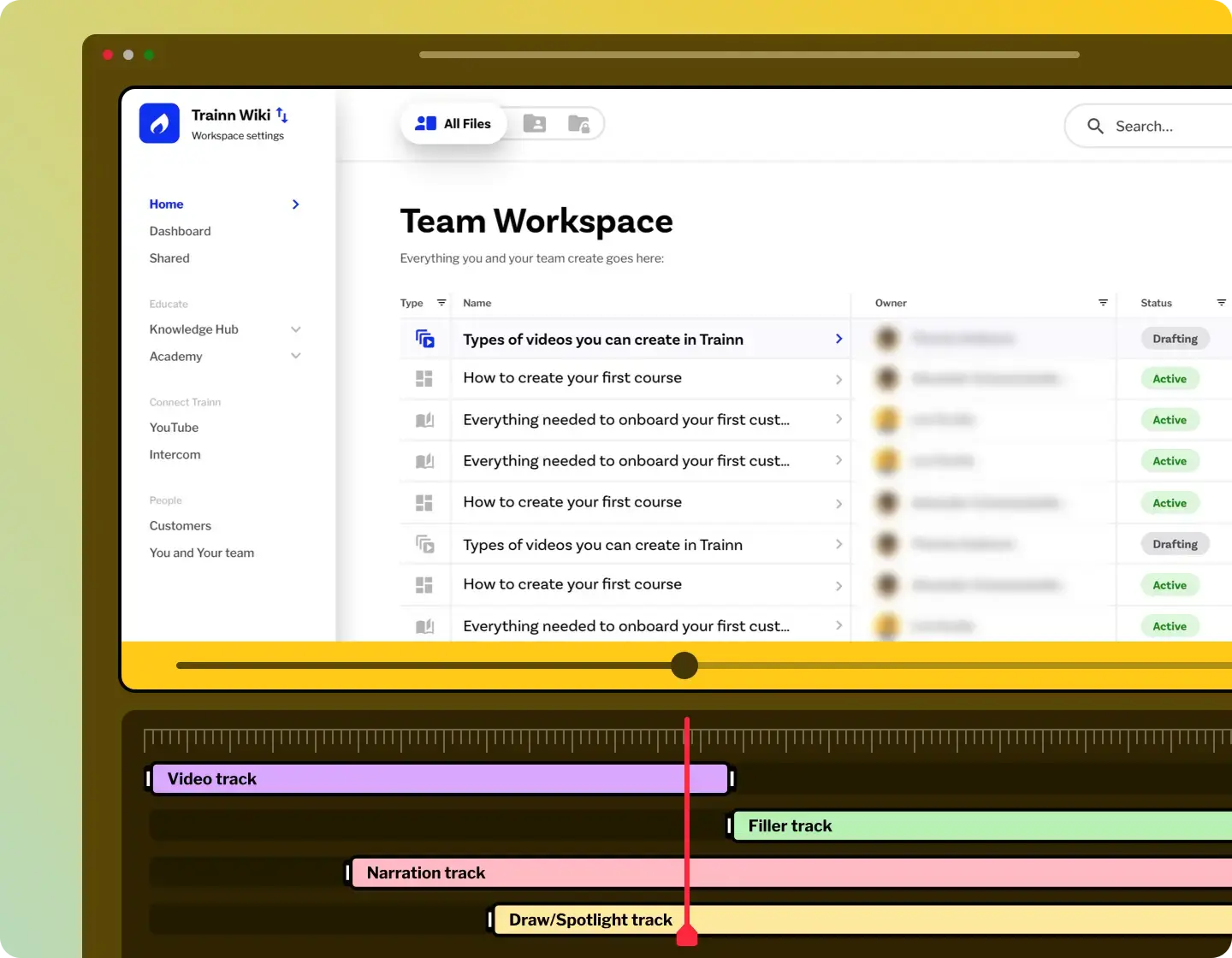The image size is (1232, 958).
Task: Open the workspace switcher arrows beside Trainn Wiki
Action: click(282, 115)
